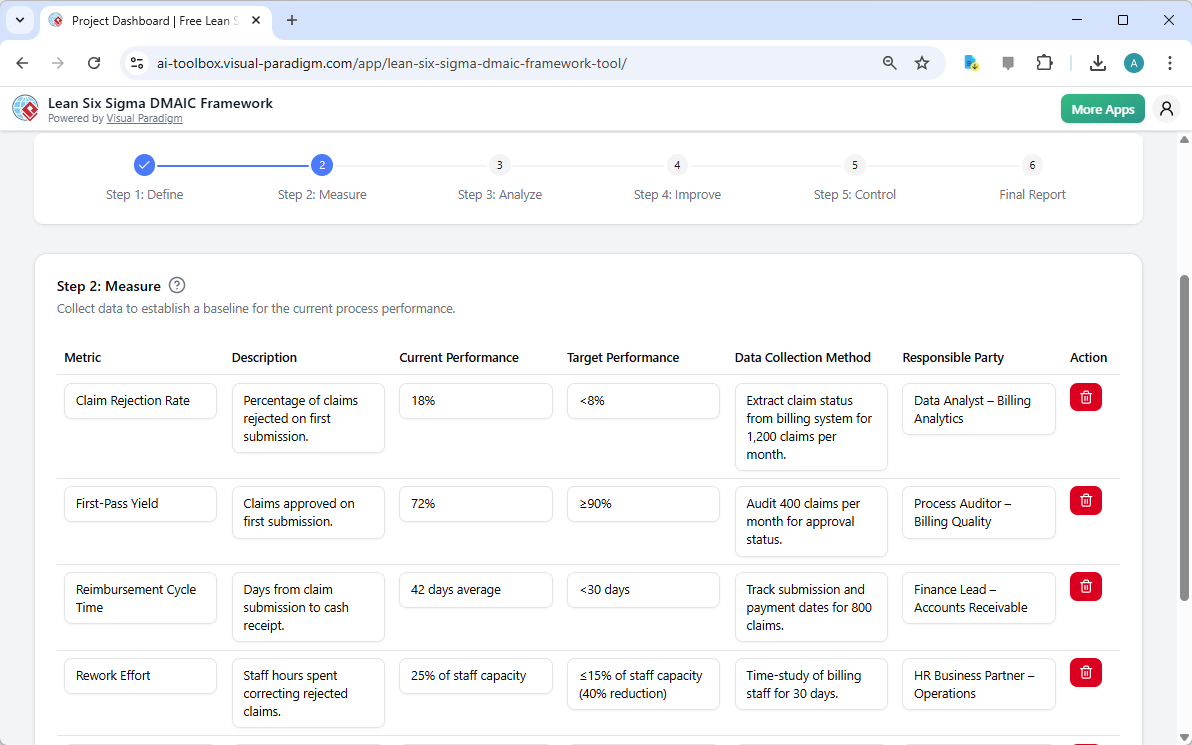The image size is (1192, 745).
Task: Open the Chrome three-dot menu
Action: coord(1170,62)
